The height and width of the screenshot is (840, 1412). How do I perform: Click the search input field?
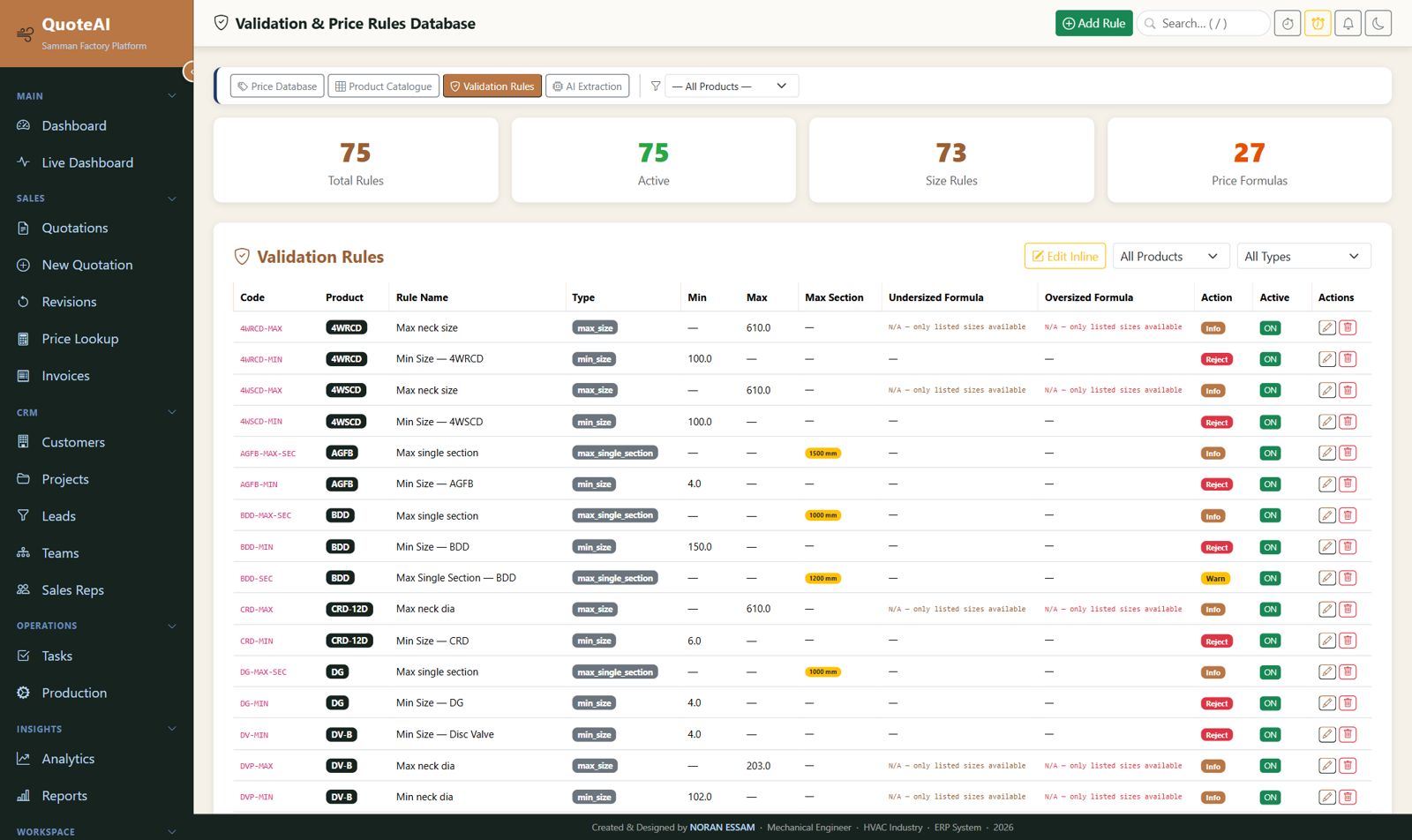point(1204,24)
